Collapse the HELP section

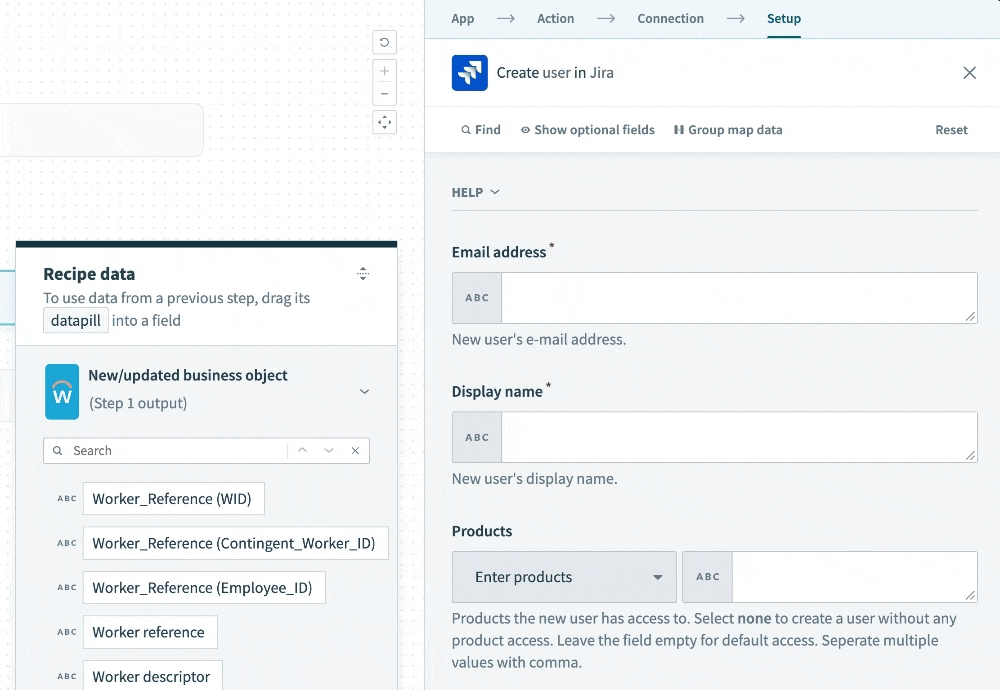[x=476, y=192]
